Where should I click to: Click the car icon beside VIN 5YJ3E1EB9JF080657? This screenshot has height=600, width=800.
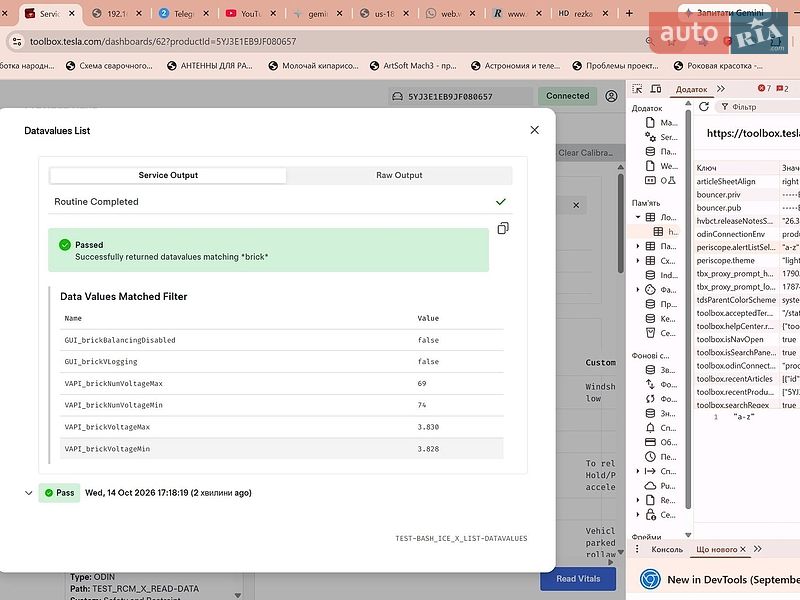pyautogui.click(x=397, y=96)
